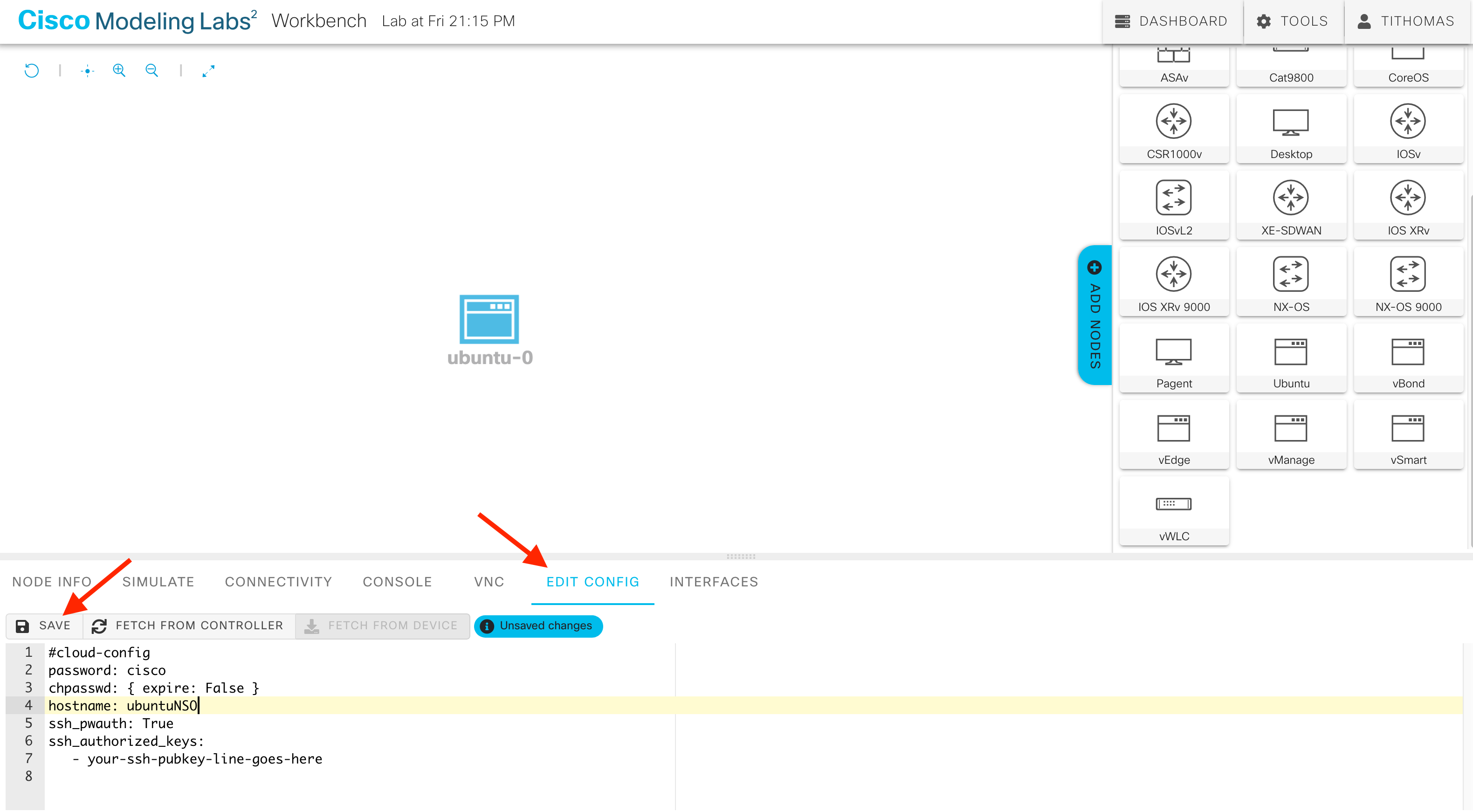
Task: Click the center topology crosshair icon
Action: 87,71
